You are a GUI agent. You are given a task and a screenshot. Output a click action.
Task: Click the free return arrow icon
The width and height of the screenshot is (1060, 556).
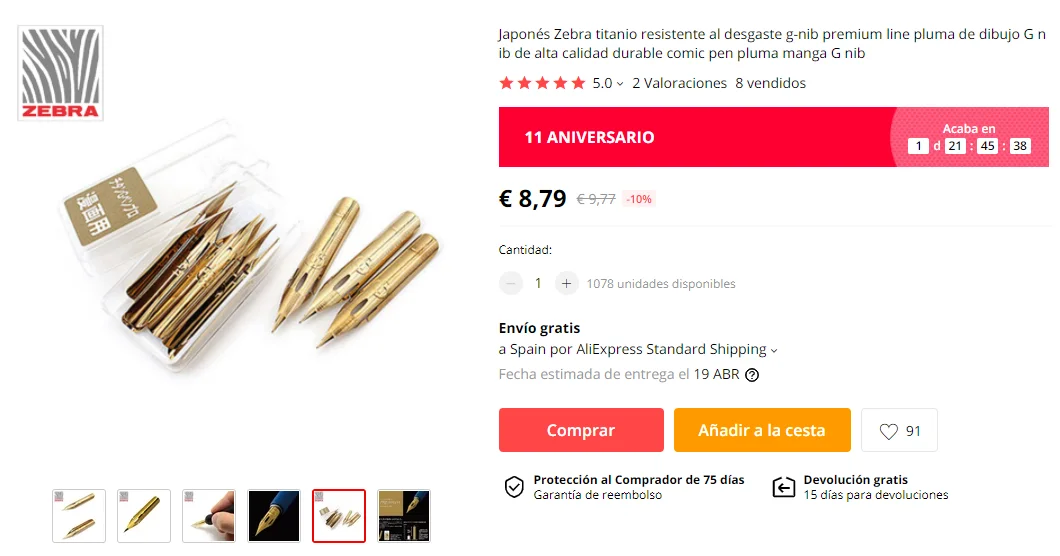784,487
